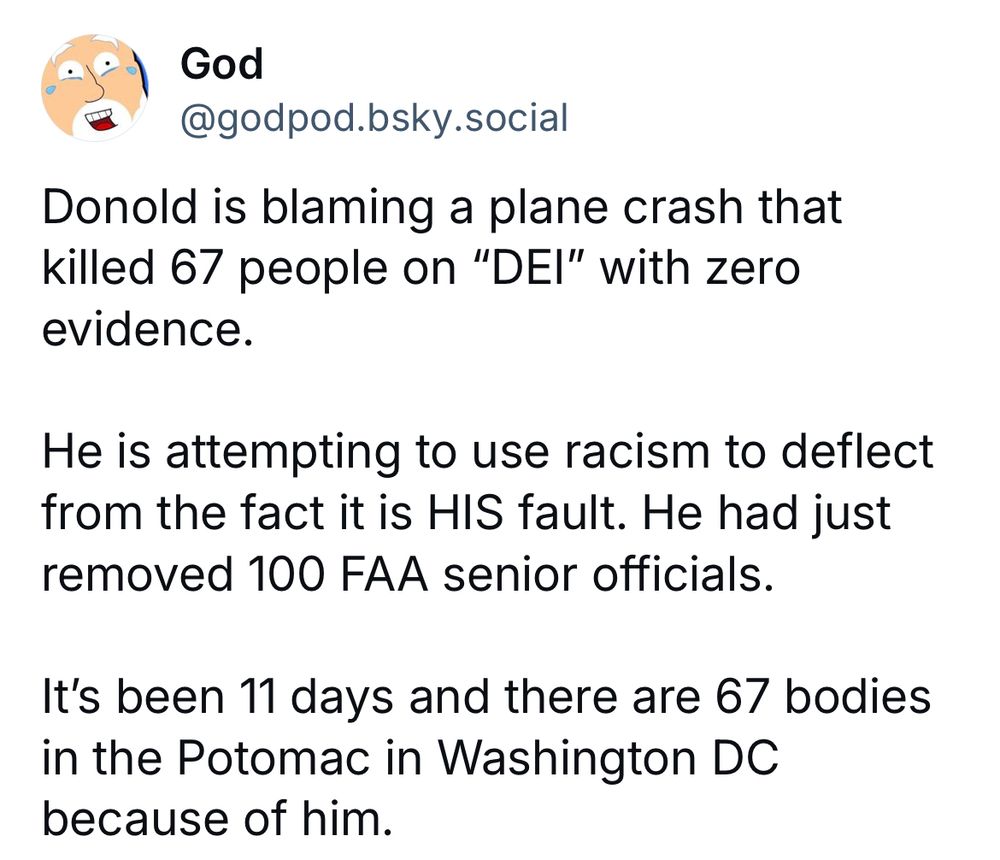Click the phrase 'senior officials.'
This screenshot has height=860, width=1000.
coord(608,574)
